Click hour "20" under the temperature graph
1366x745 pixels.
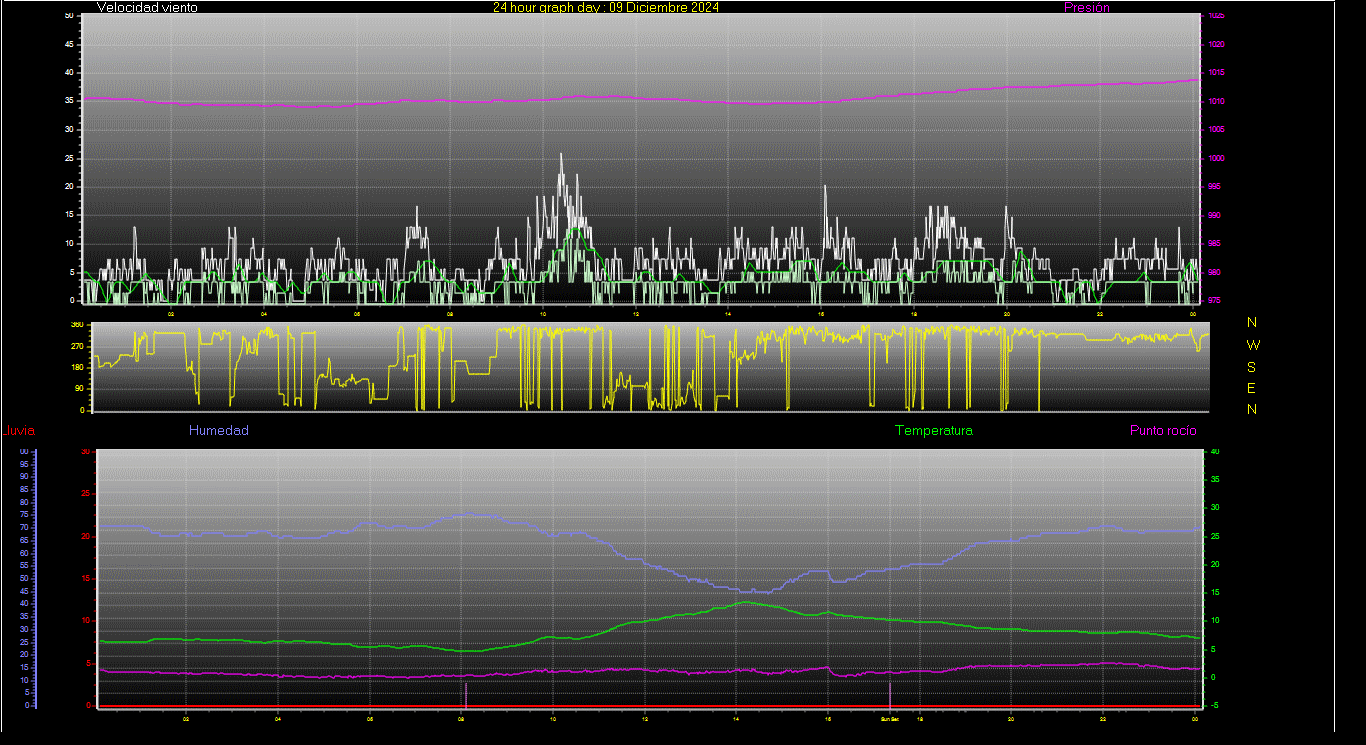click(1011, 719)
